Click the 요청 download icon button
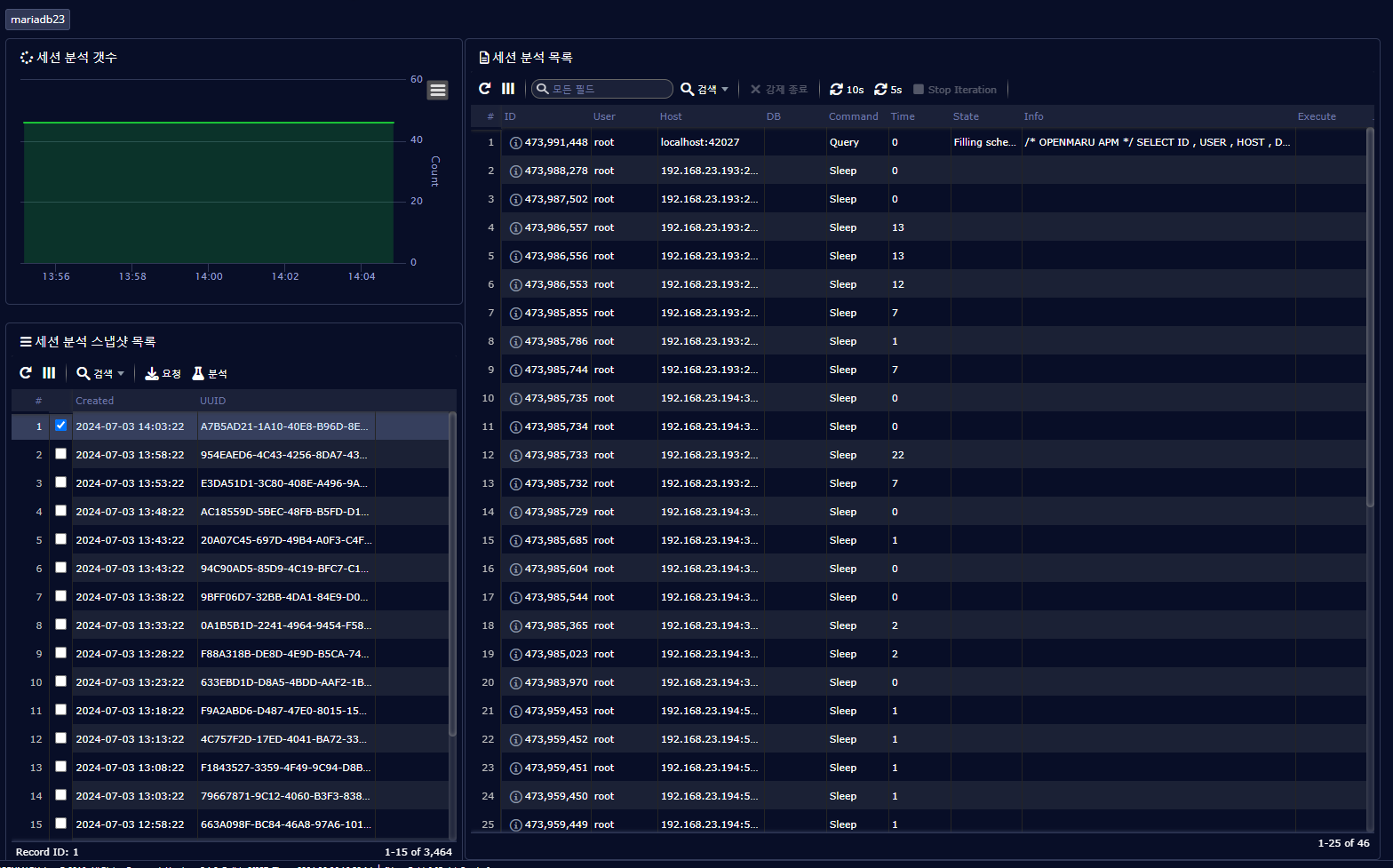This screenshot has height=868, width=1393. click(163, 373)
